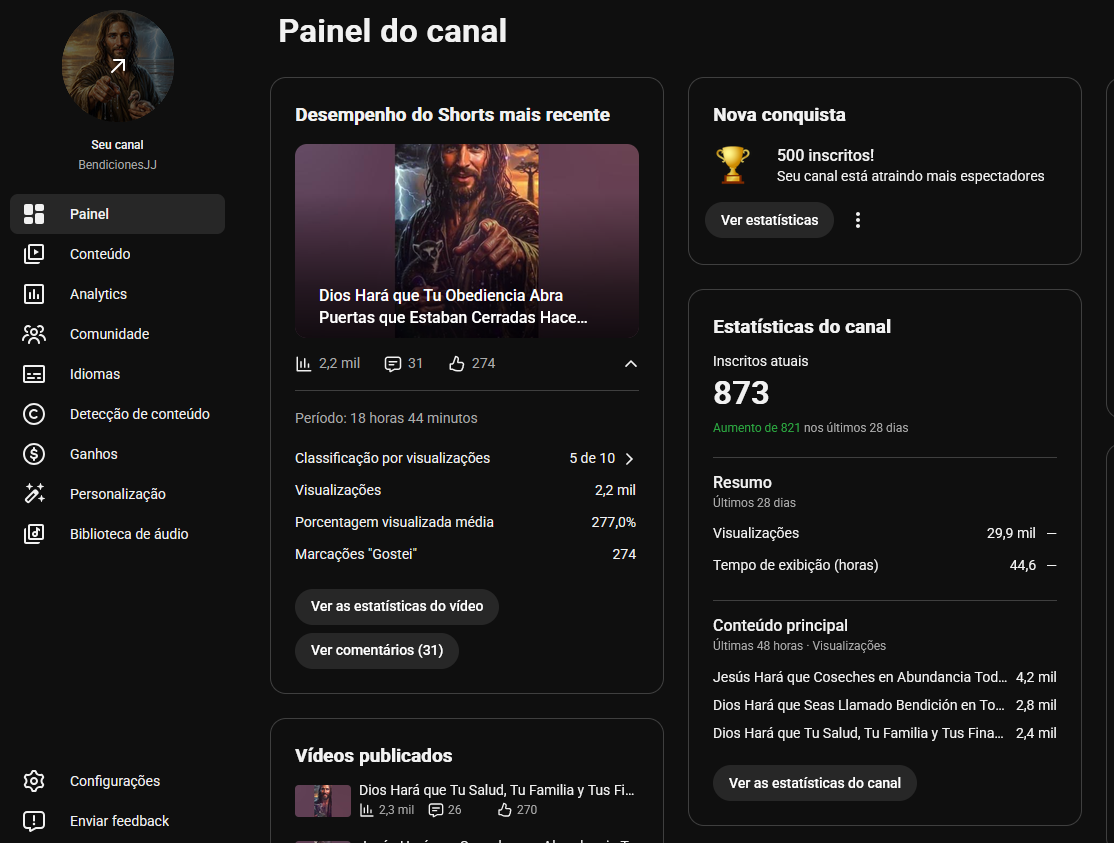Click the Ver as estatísticas do vídeo button
The height and width of the screenshot is (843, 1114).
(396, 607)
